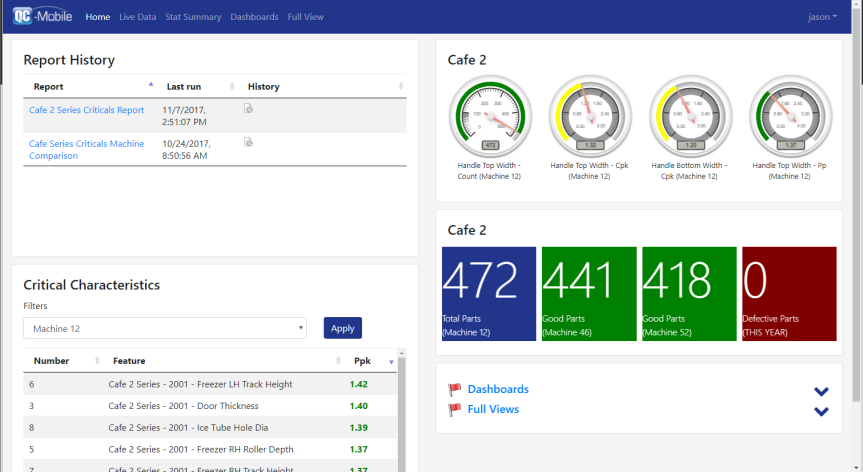863x472 pixels.
Task: Sort the table by Ppk column header
Action: pyautogui.click(x=362, y=360)
